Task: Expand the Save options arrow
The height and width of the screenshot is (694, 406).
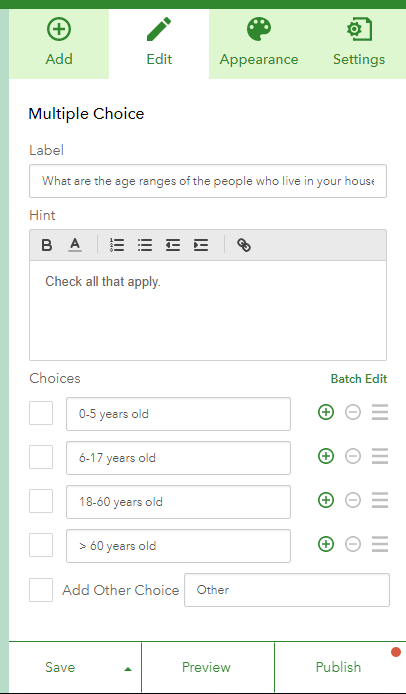Action: [128, 669]
